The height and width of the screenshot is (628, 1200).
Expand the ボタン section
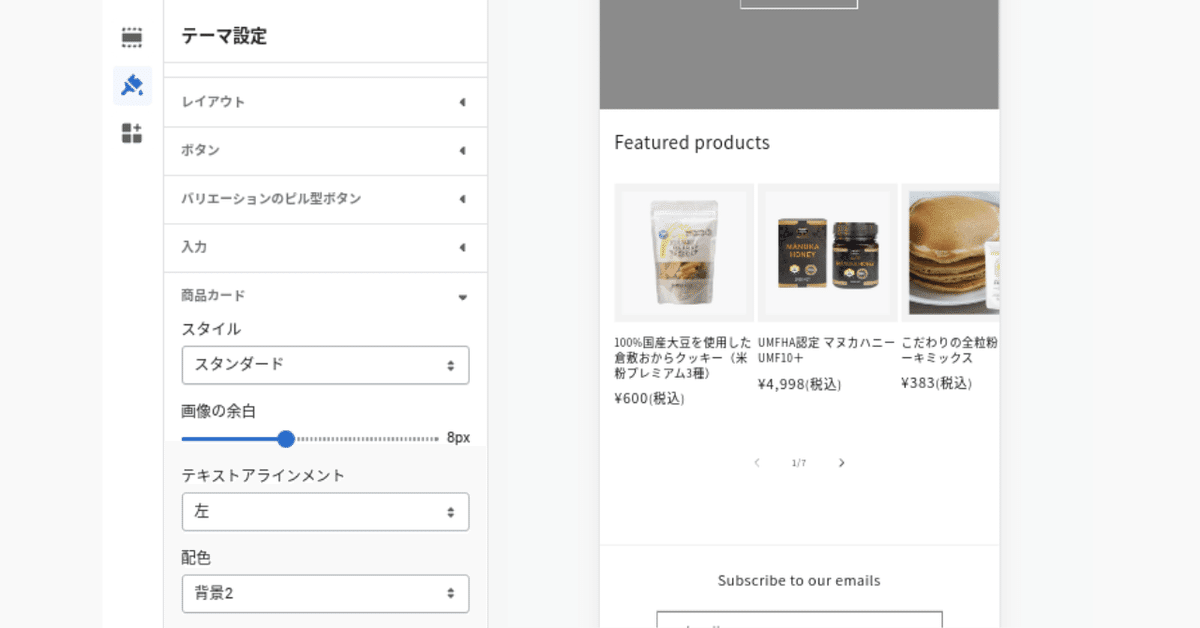pyautogui.click(x=325, y=150)
